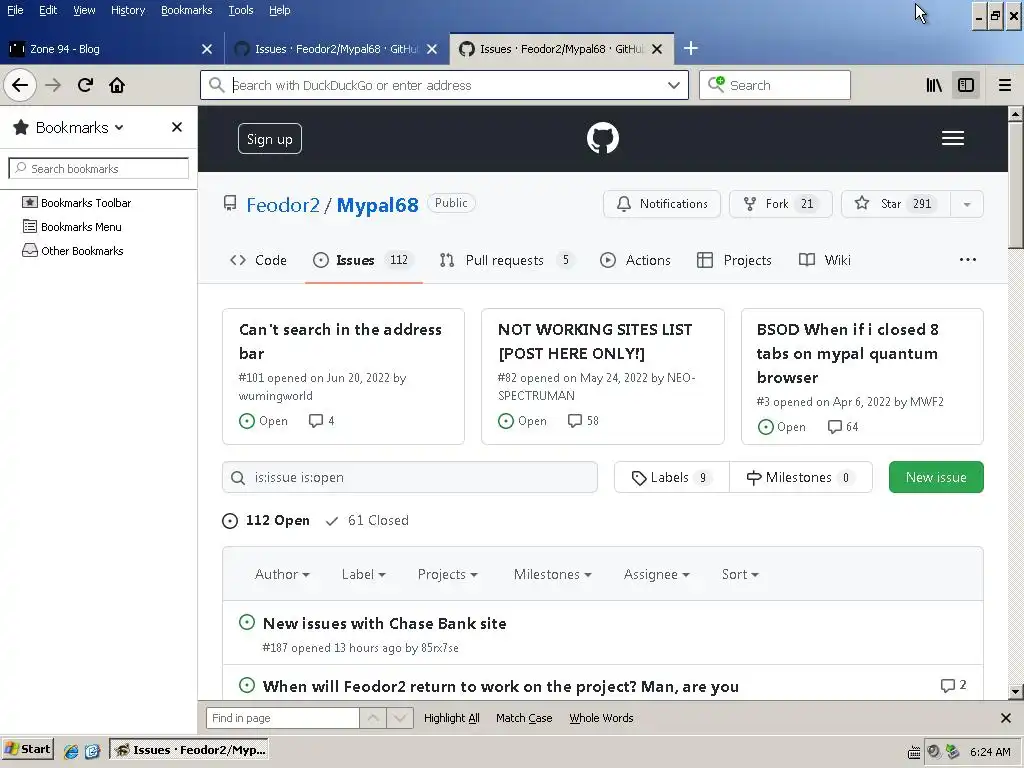Create a New issue

tap(936, 477)
